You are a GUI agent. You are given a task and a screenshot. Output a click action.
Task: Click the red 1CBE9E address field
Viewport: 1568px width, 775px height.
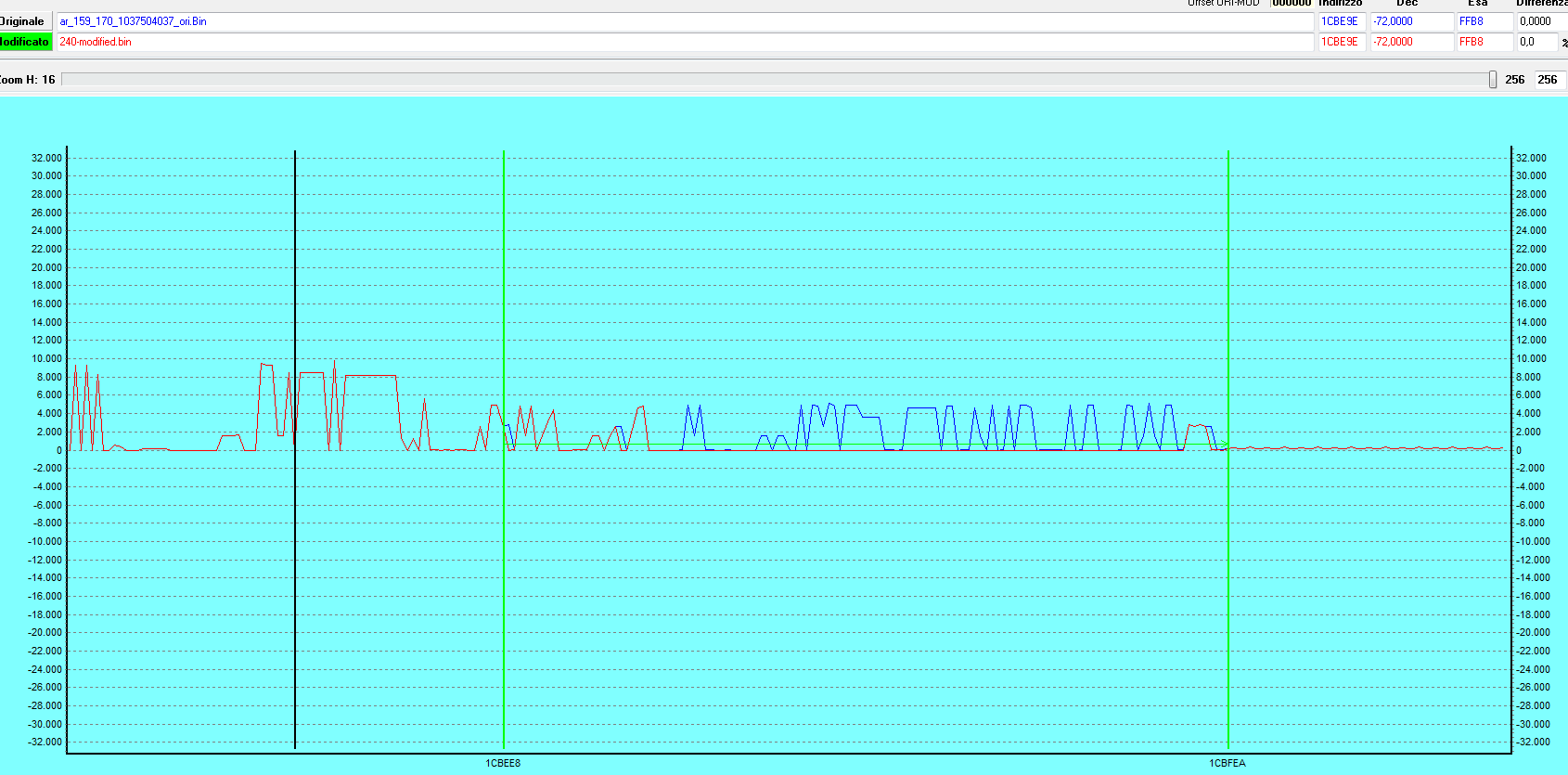pos(1341,42)
